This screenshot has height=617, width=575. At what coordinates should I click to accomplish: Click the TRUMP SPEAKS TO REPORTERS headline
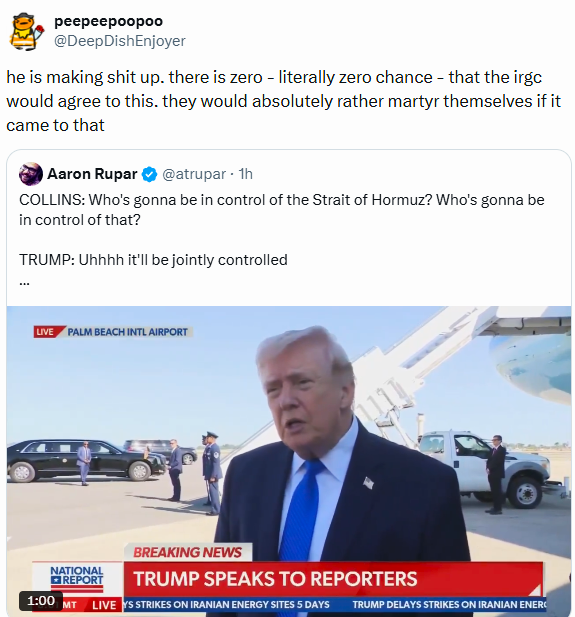tap(275, 578)
